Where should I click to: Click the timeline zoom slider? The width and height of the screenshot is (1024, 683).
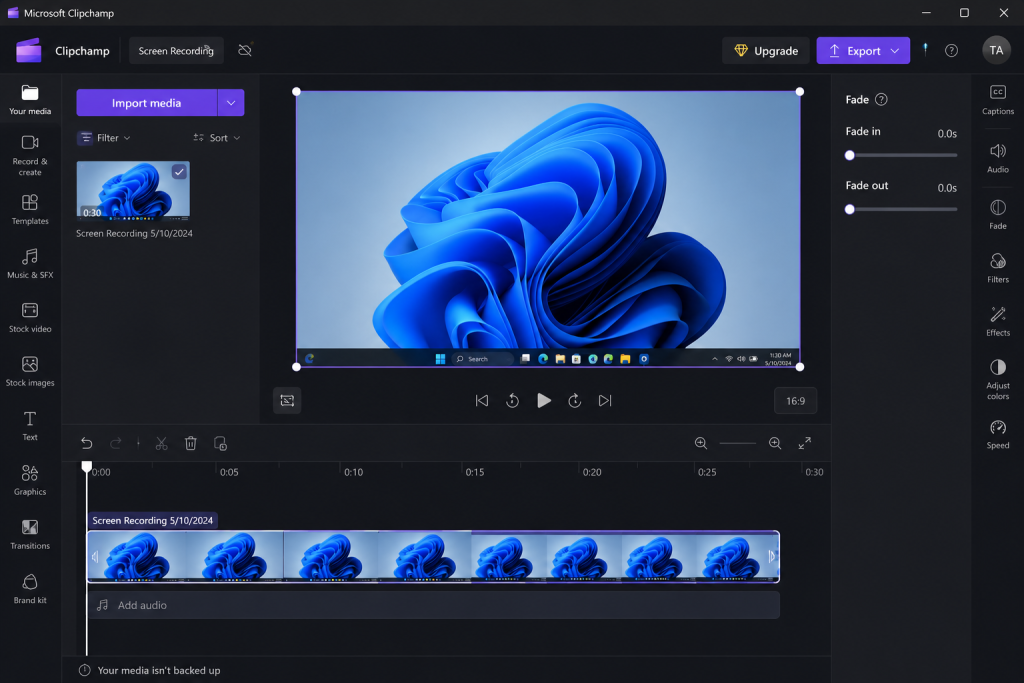[x=738, y=443]
